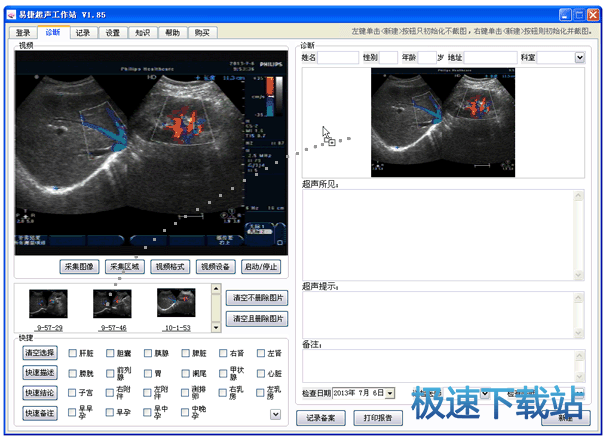Click the 采集图像 button
Image resolution: width=605 pixels, height=440 pixels.
click(x=79, y=267)
